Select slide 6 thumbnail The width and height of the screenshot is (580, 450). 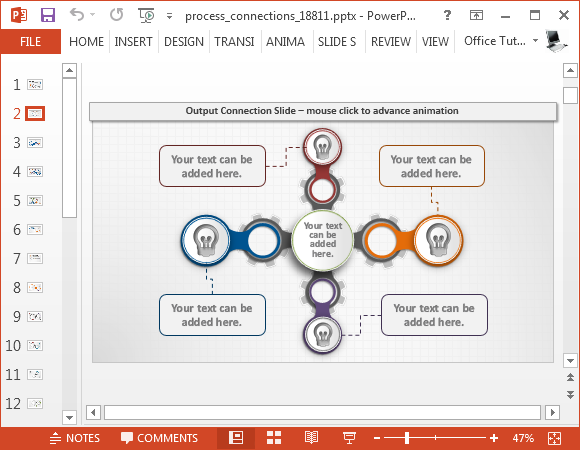click(35, 229)
